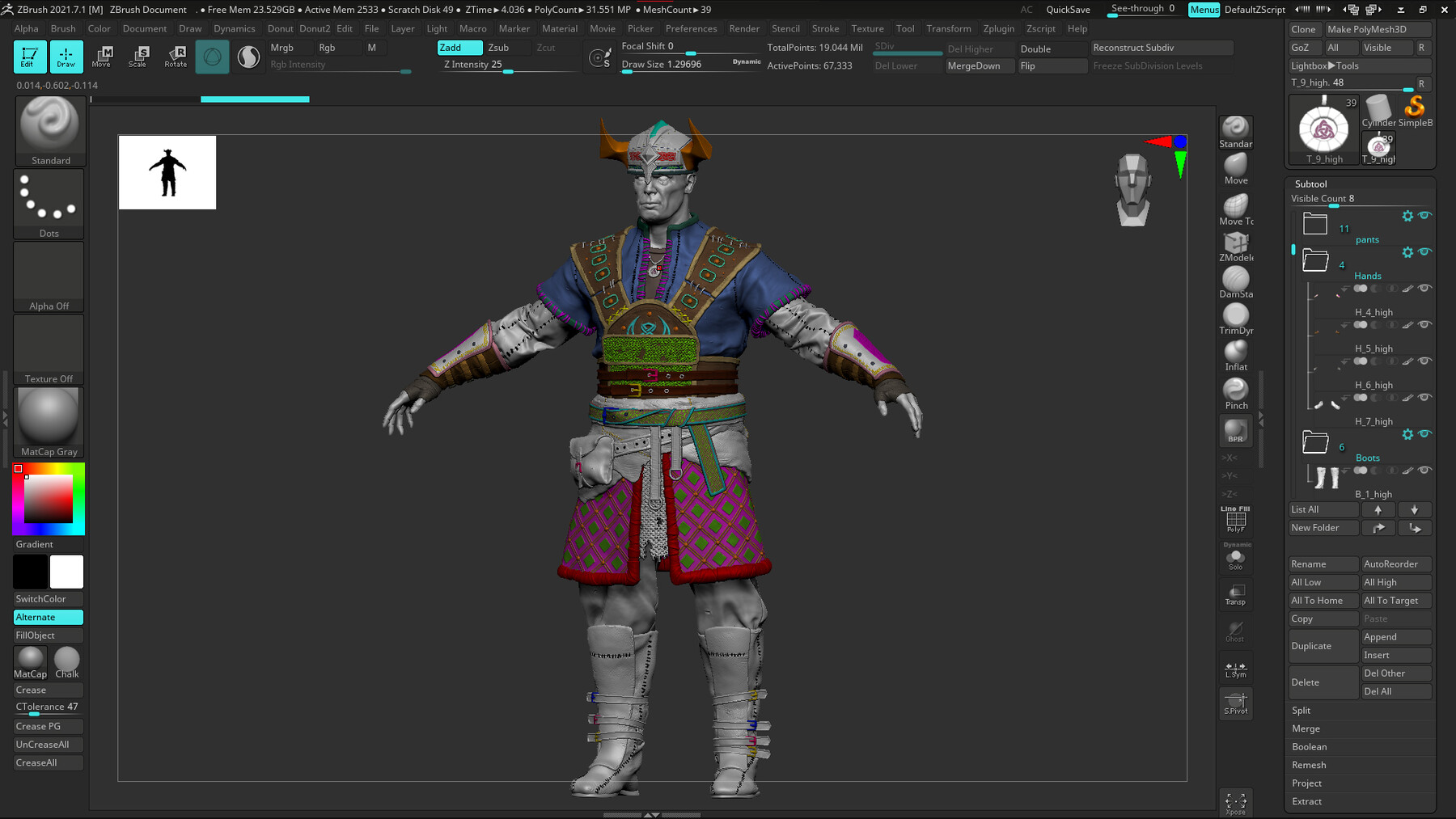Expand the Boots folder settings gear

point(1407,434)
